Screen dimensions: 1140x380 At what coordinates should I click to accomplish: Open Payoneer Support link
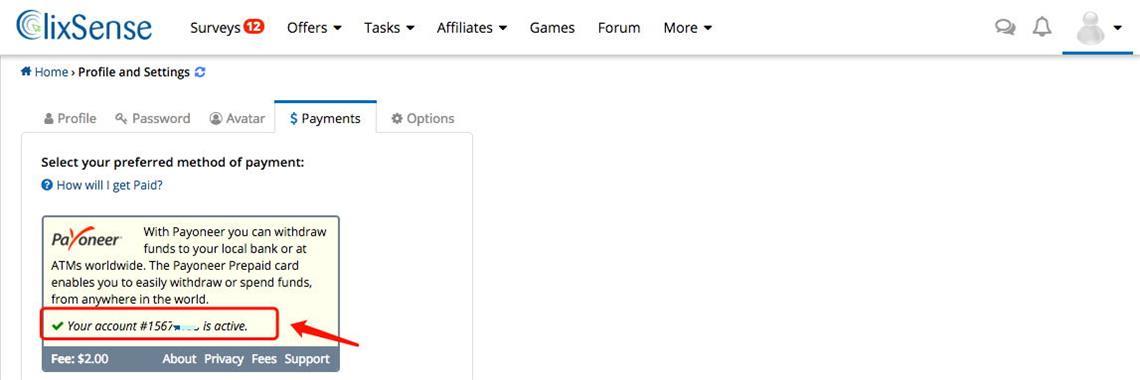pos(307,359)
